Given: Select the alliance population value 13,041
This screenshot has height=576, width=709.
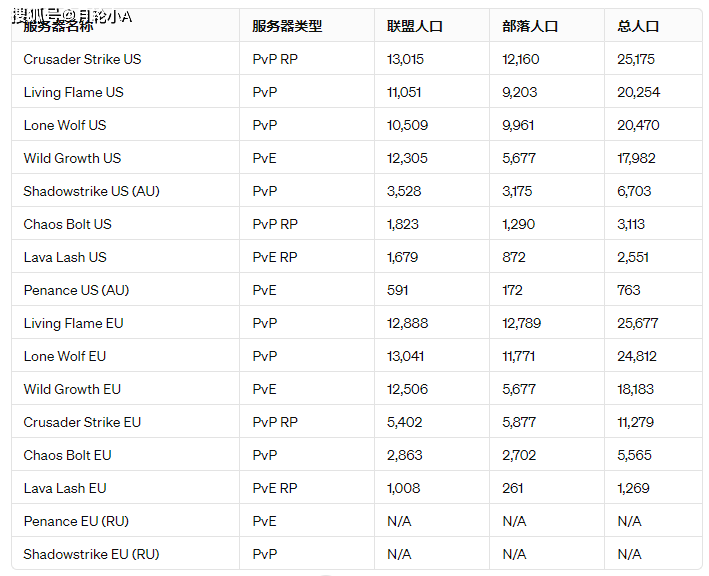Looking at the screenshot, I should (405, 356).
